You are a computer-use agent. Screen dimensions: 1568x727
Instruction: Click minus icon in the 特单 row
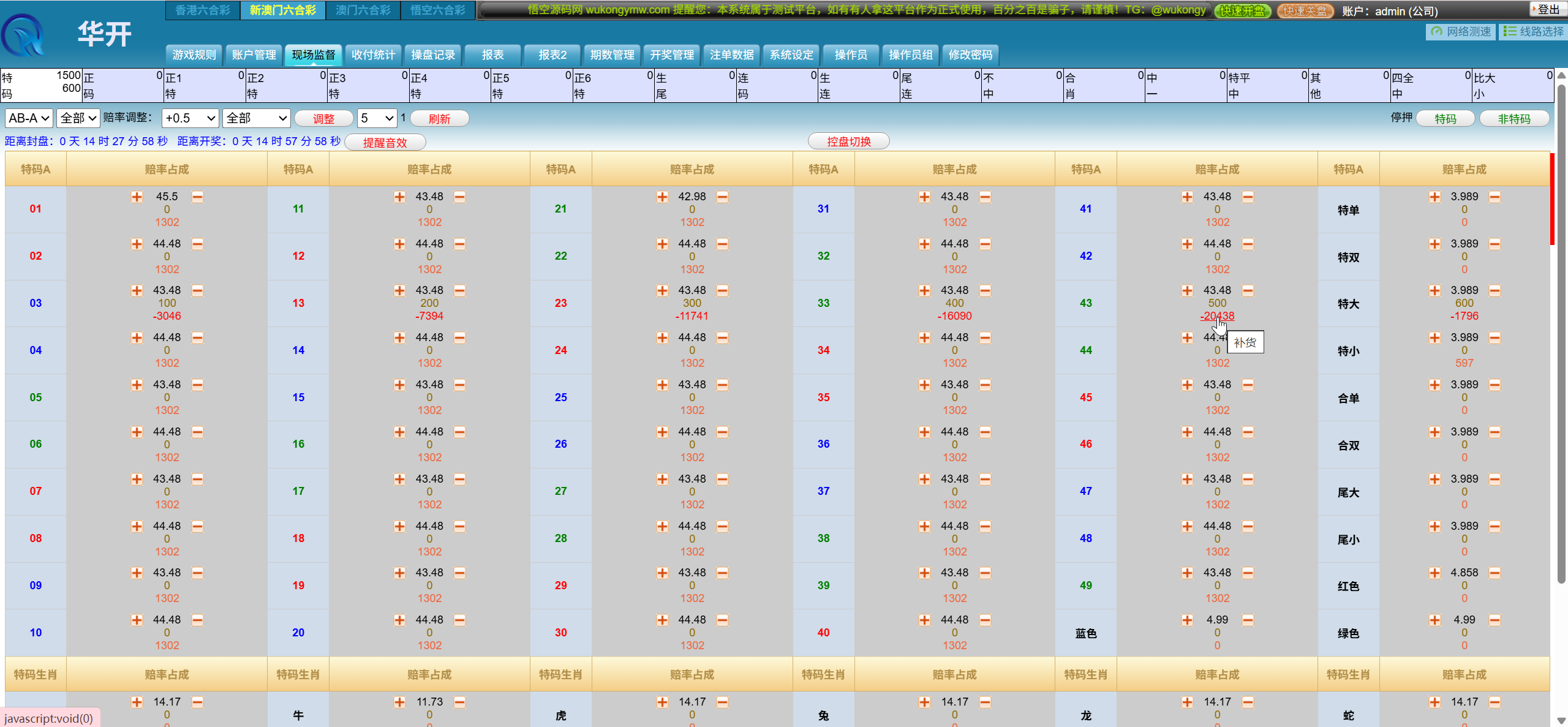[1494, 197]
